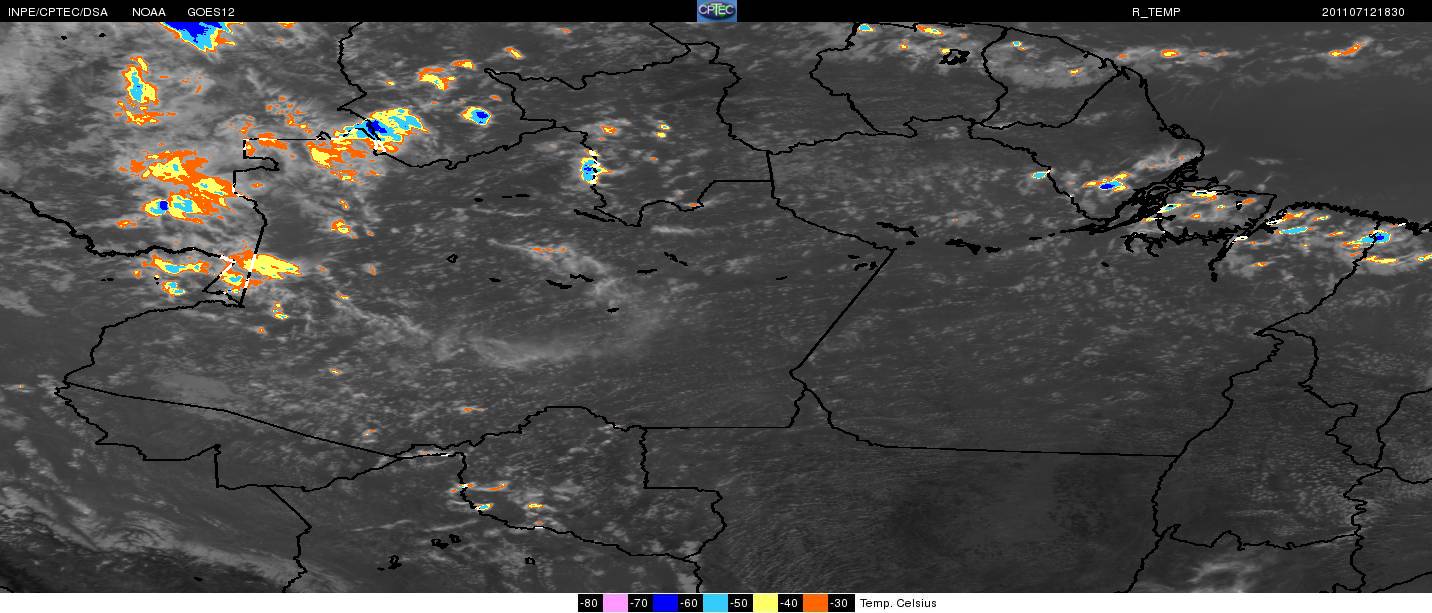This screenshot has width=1432, height=613.
Task: Click the CPTEC logo in header
Action: [716, 11]
